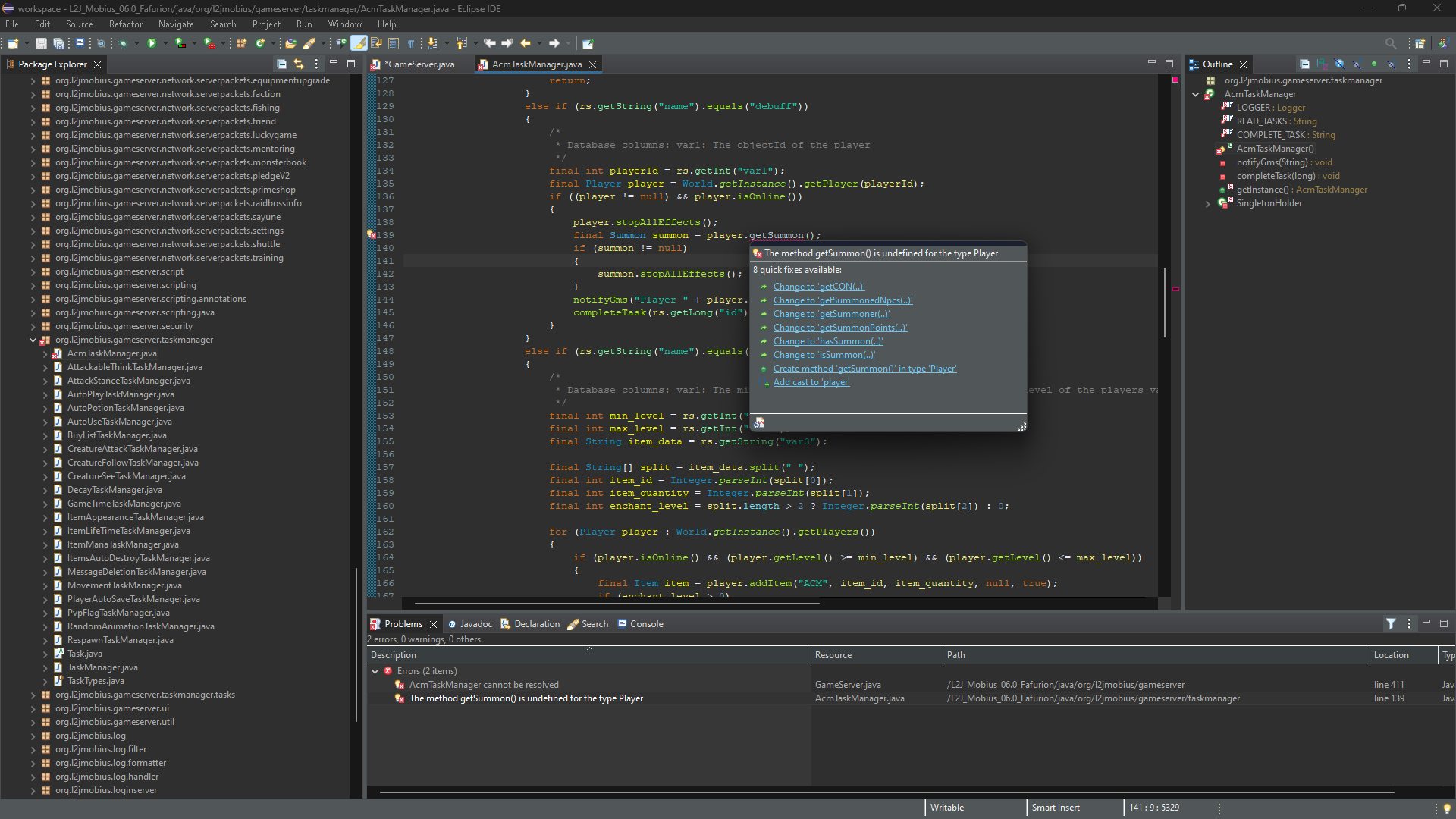Toggle Link with Editor in Package Explorer
The height and width of the screenshot is (819, 1456).
point(299,64)
